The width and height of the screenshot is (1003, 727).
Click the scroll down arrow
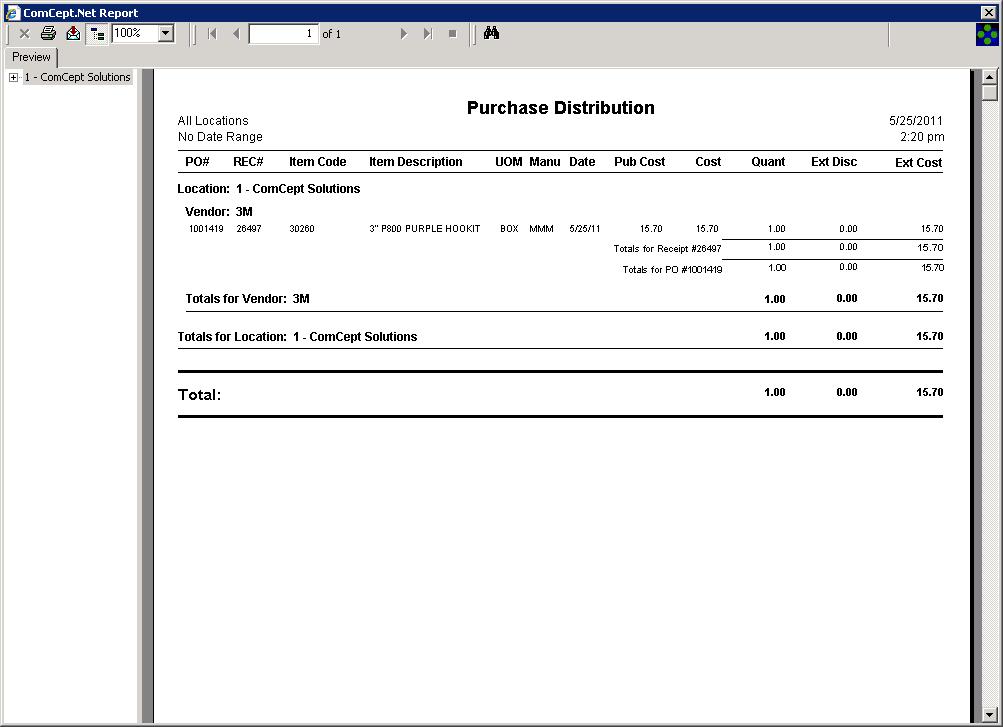tap(989, 715)
